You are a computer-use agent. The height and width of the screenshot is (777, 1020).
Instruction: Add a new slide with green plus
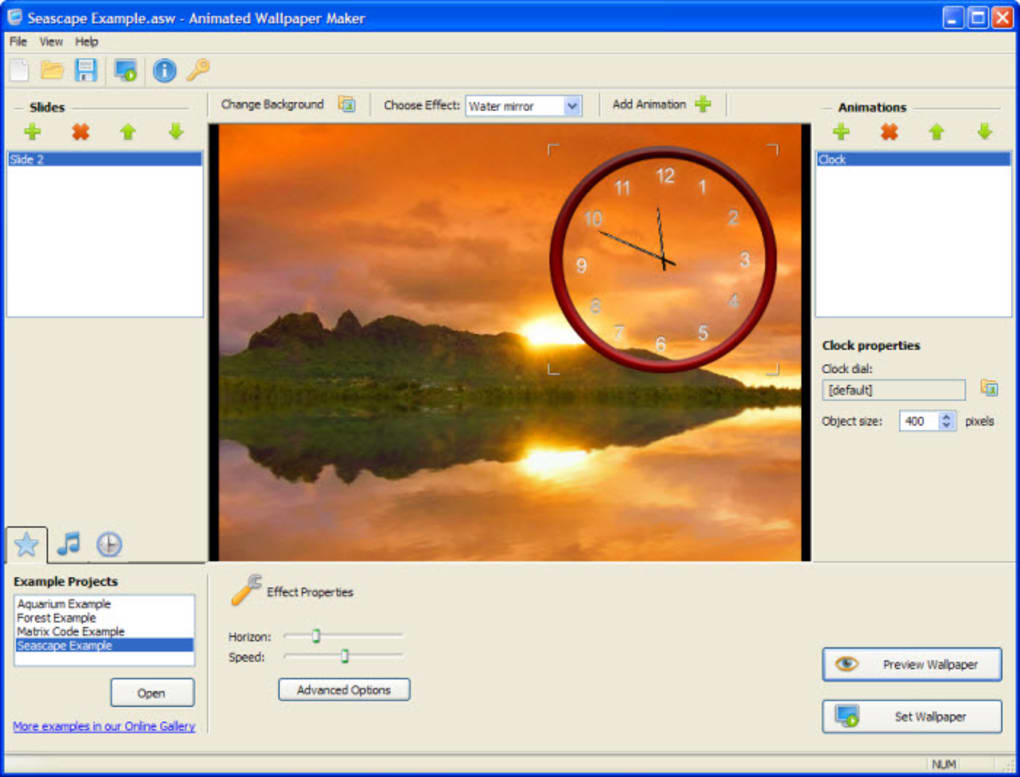32,132
